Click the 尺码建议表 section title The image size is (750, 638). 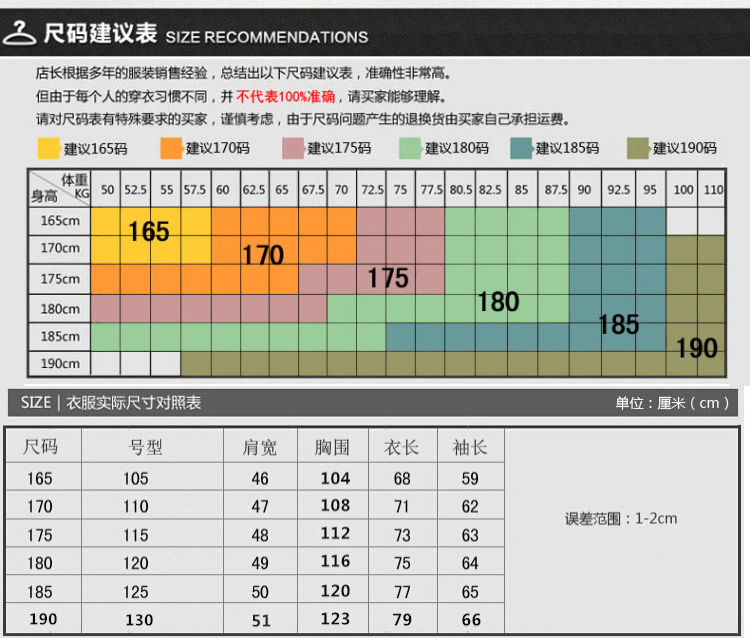tap(100, 34)
